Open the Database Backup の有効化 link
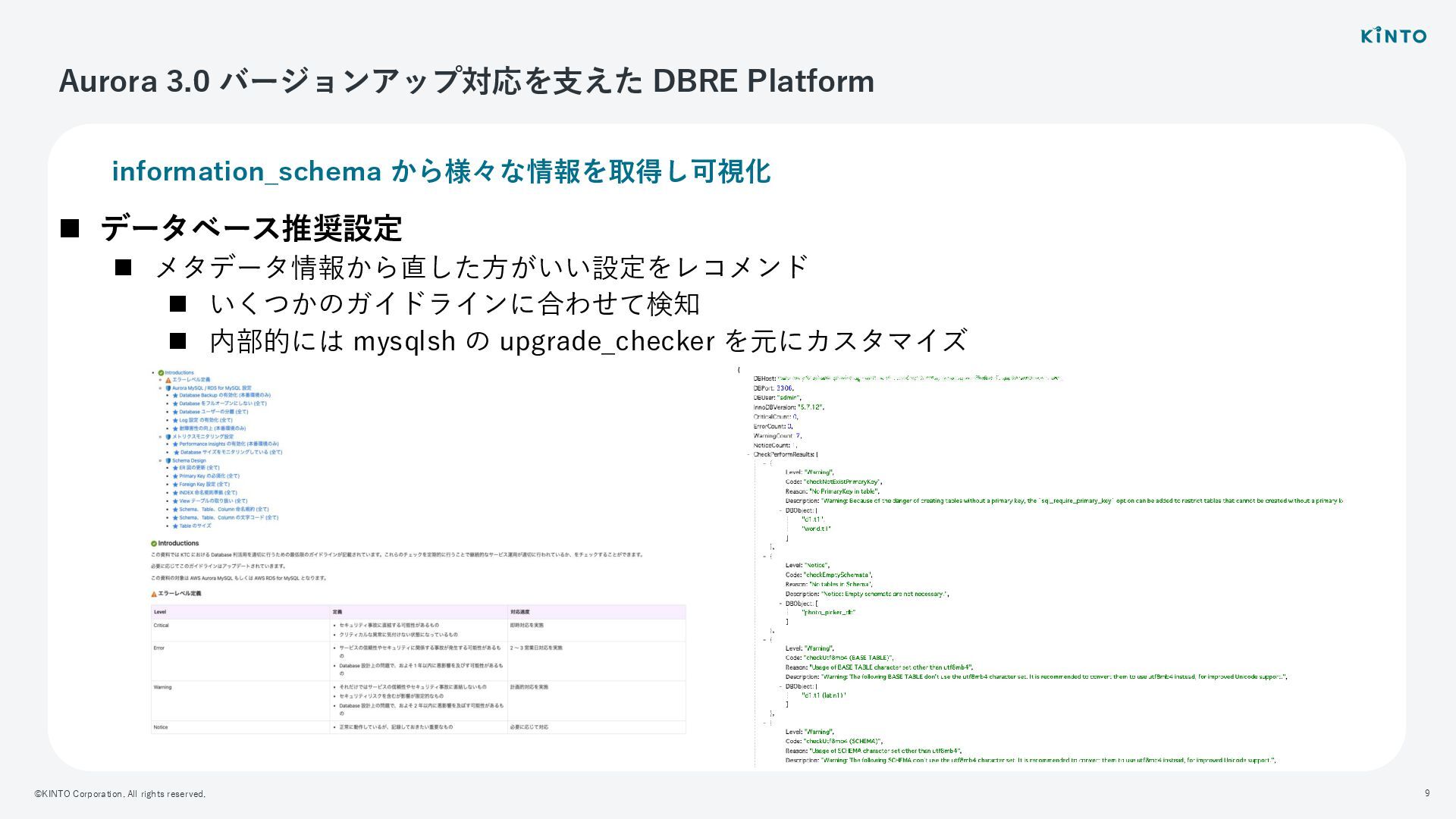Viewport: 1456px width, 819px height. click(224, 395)
